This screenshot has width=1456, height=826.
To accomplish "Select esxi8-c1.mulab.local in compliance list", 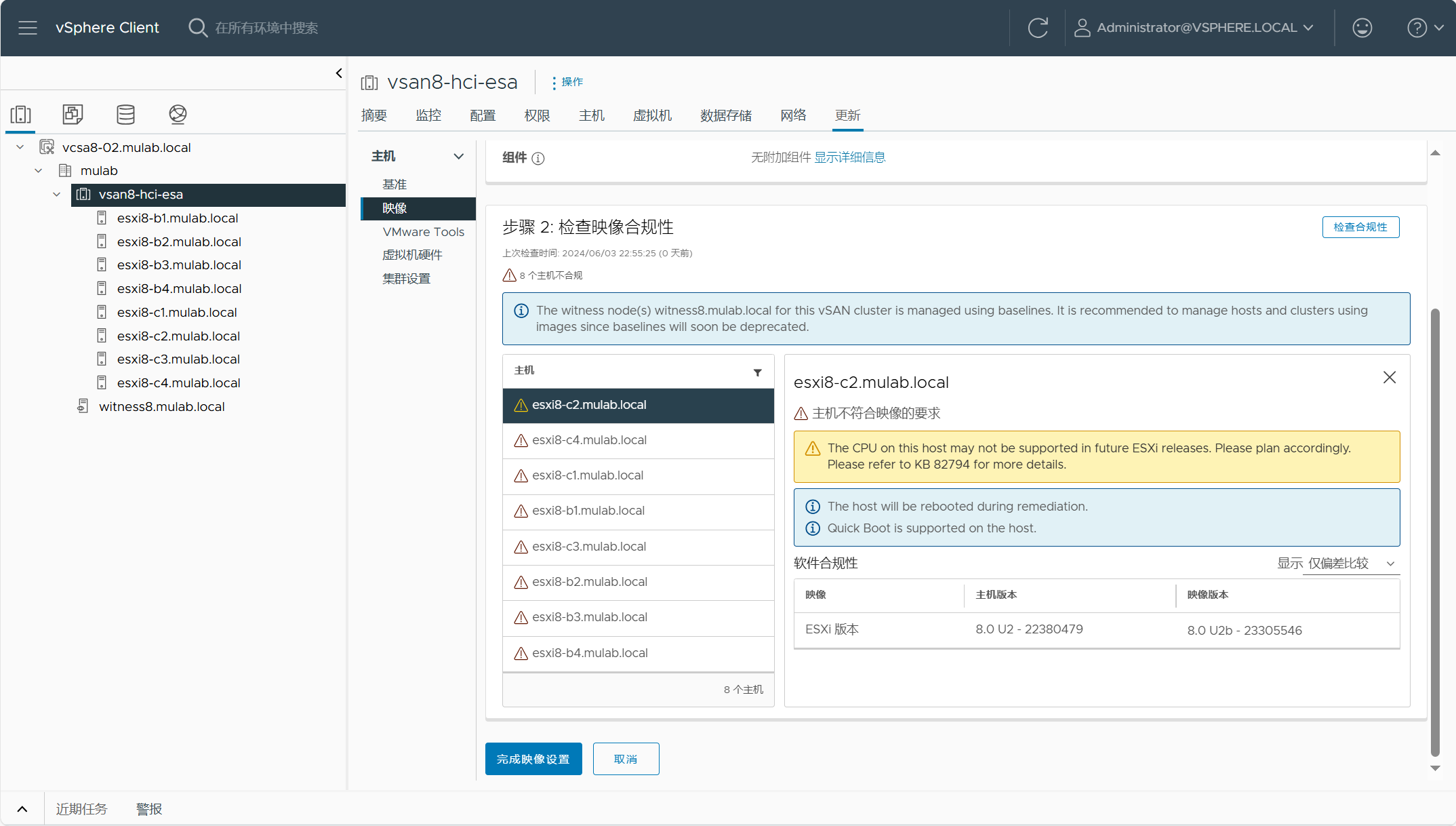I will coord(639,476).
